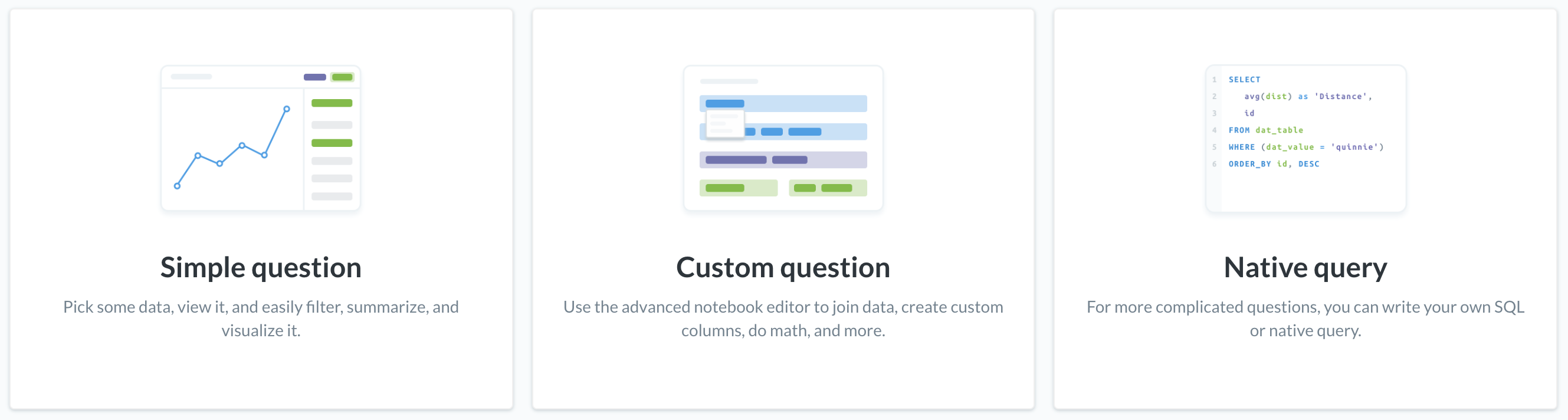Click the bottom-left green block in the notebook illustration
Image resolution: width=1568 pixels, height=420 pixels.
pyautogui.click(x=739, y=188)
